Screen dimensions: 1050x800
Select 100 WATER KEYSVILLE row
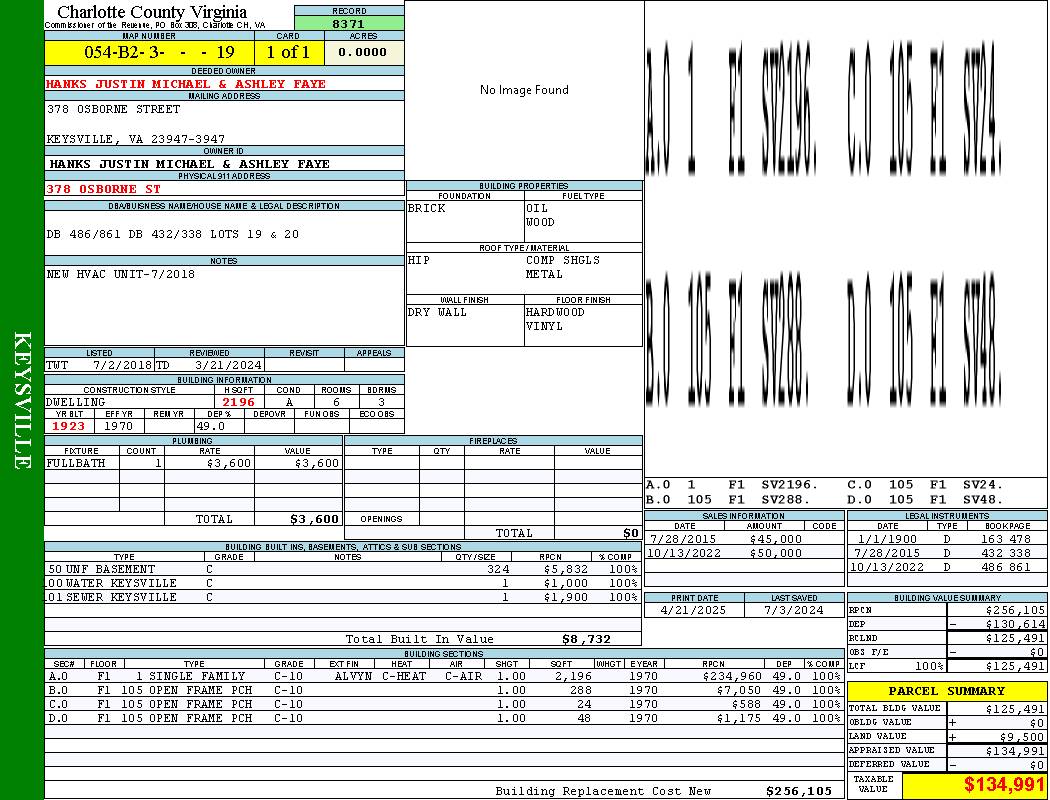coord(343,583)
